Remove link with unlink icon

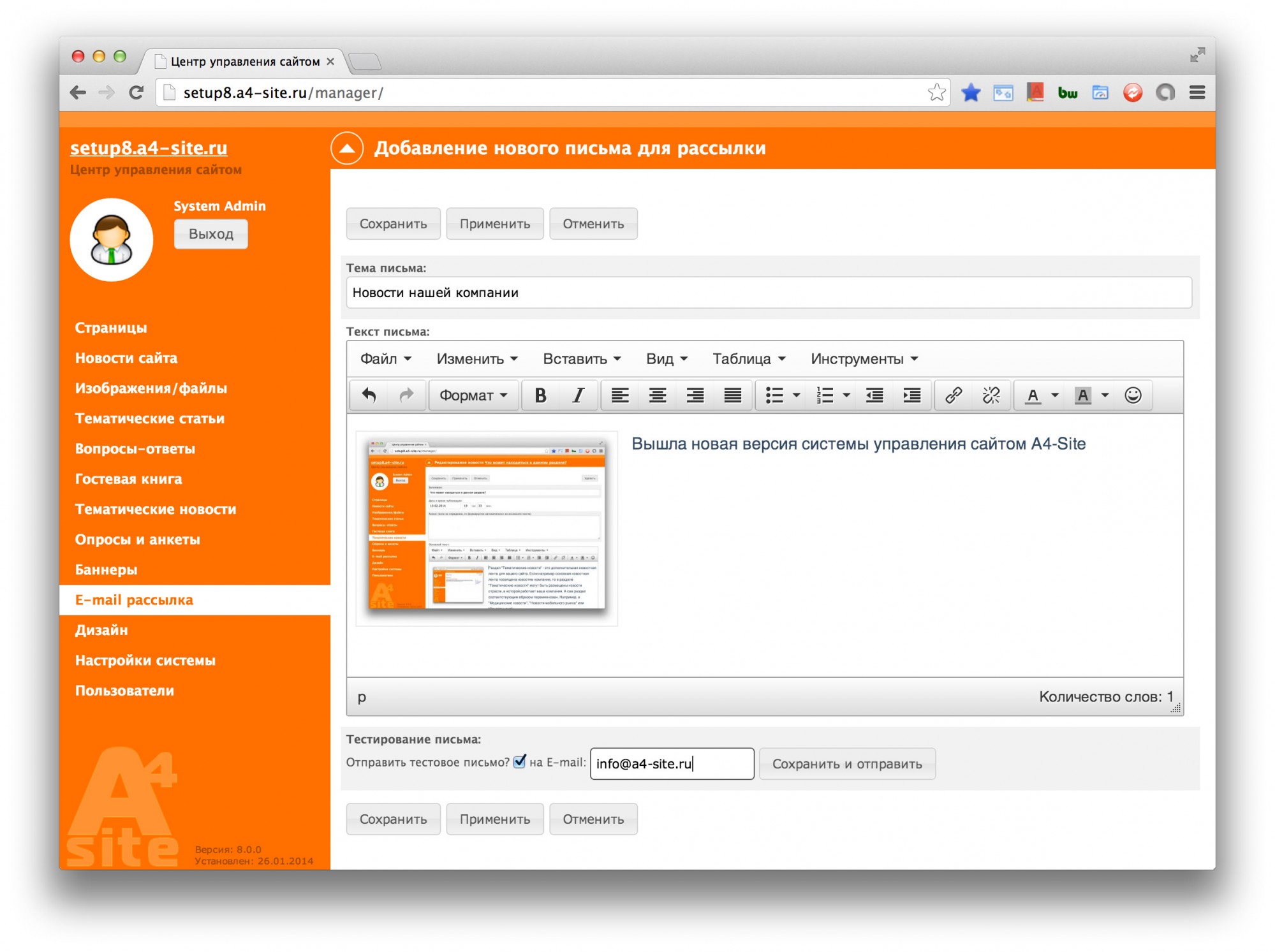991,395
